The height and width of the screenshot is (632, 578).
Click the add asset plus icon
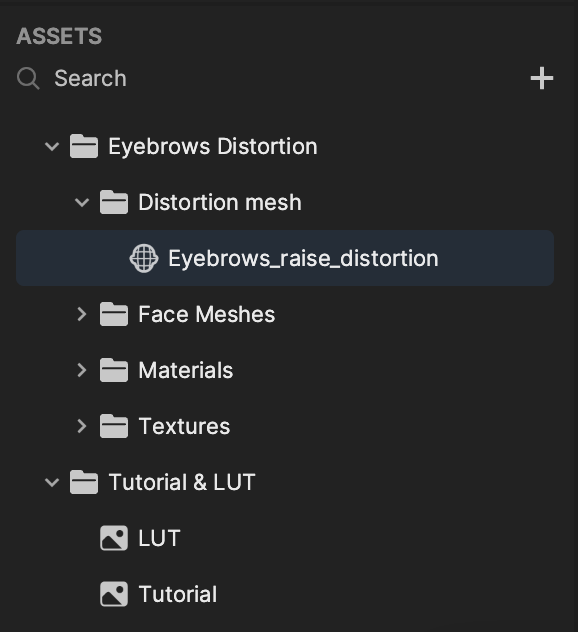[x=542, y=78]
